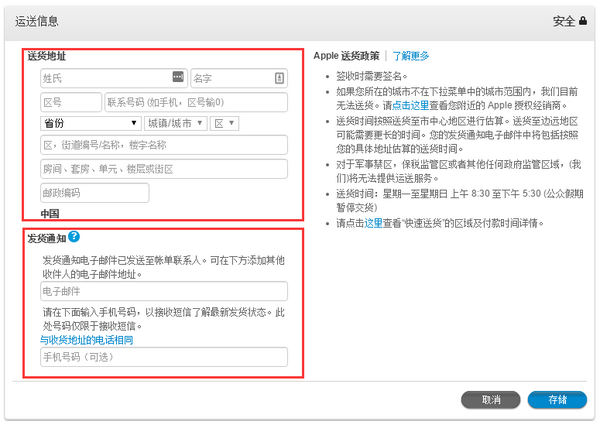
Task: Expand the 省份 province dropdown
Action: pyautogui.click(x=91, y=123)
